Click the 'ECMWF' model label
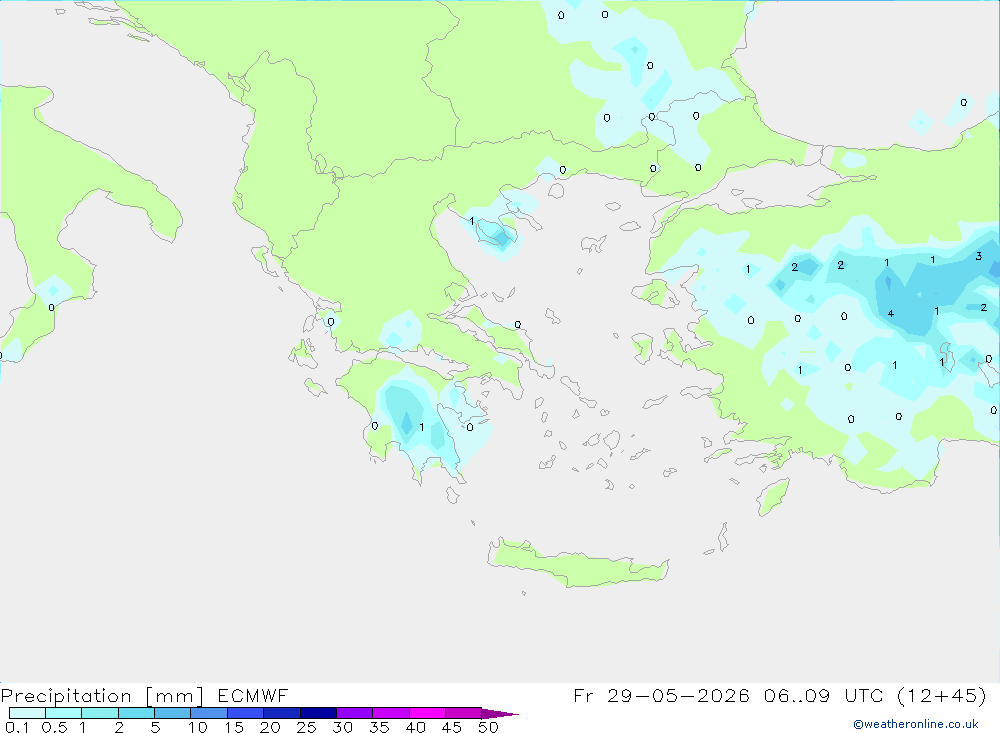 coord(253,695)
